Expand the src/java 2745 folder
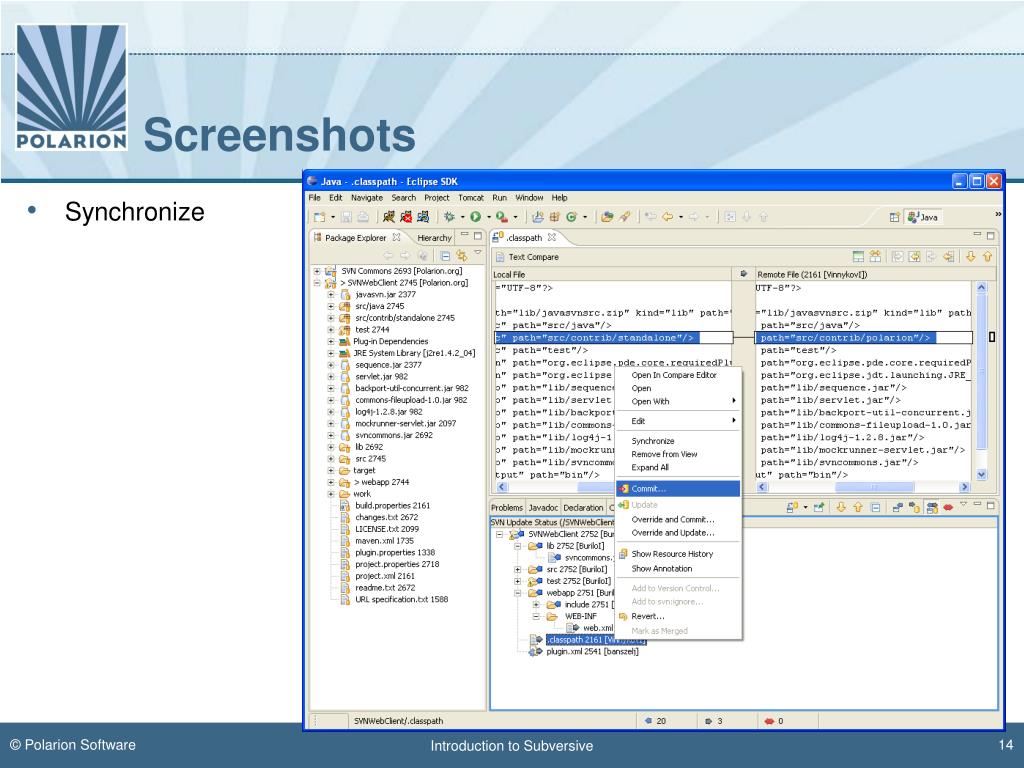1024x768 pixels. pyautogui.click(x=331, y=306)
